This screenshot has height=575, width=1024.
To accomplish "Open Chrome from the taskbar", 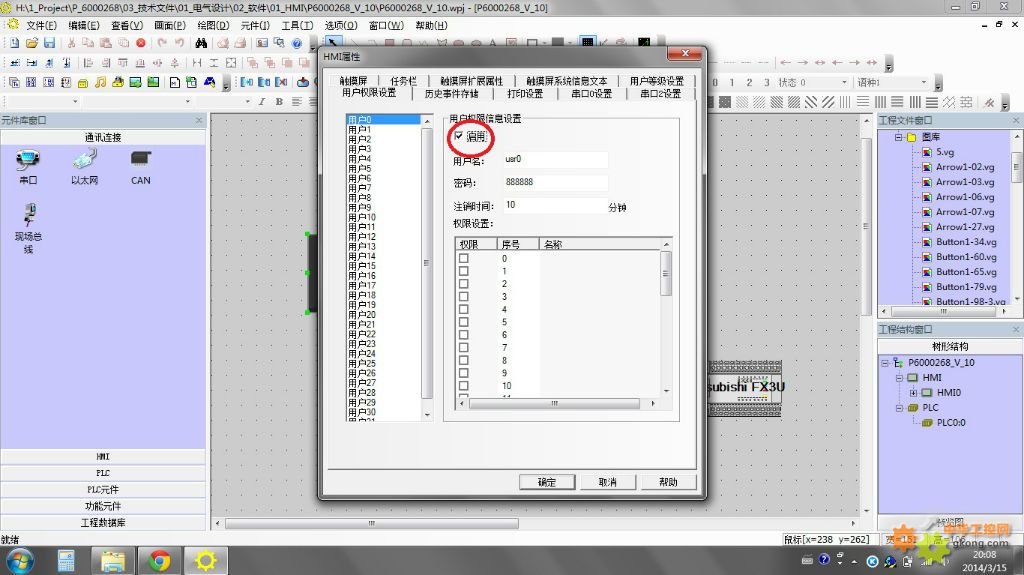I will click(159, 561).
